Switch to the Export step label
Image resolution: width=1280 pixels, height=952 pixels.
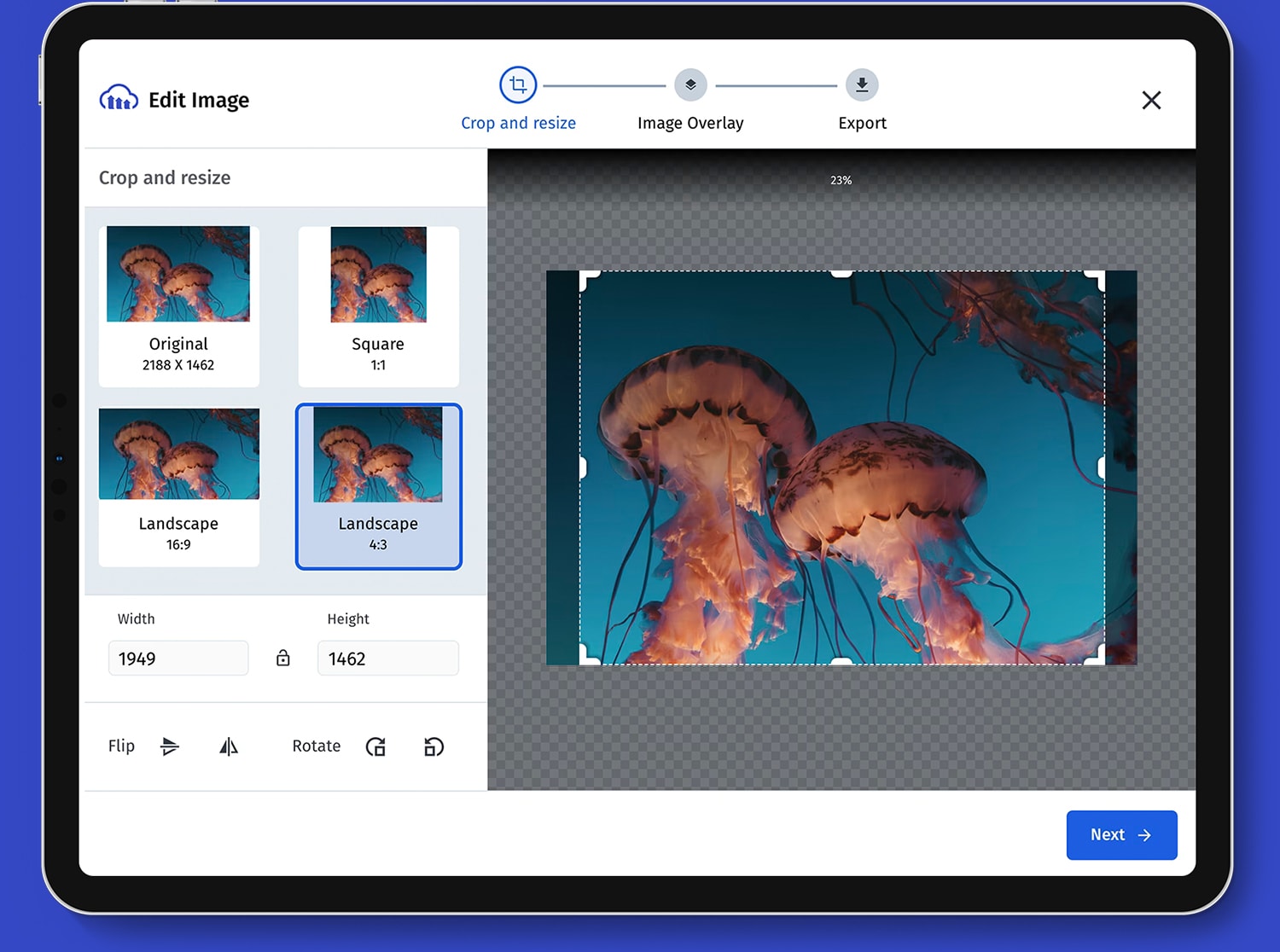tap(862, 123)
